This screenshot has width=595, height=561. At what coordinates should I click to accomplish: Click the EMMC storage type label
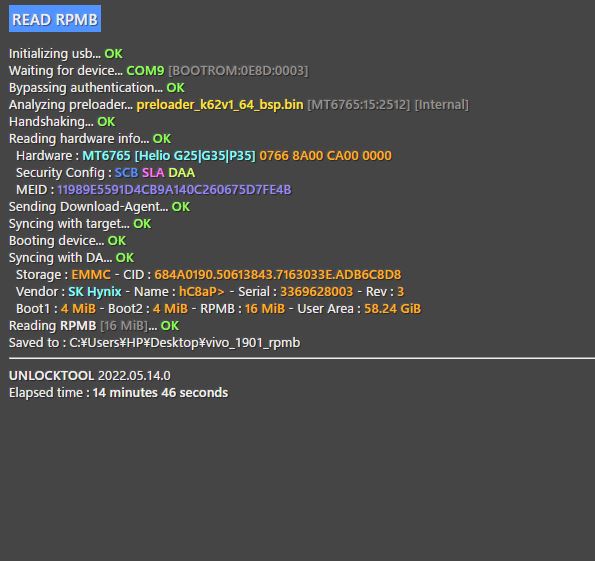pos(91,274)
